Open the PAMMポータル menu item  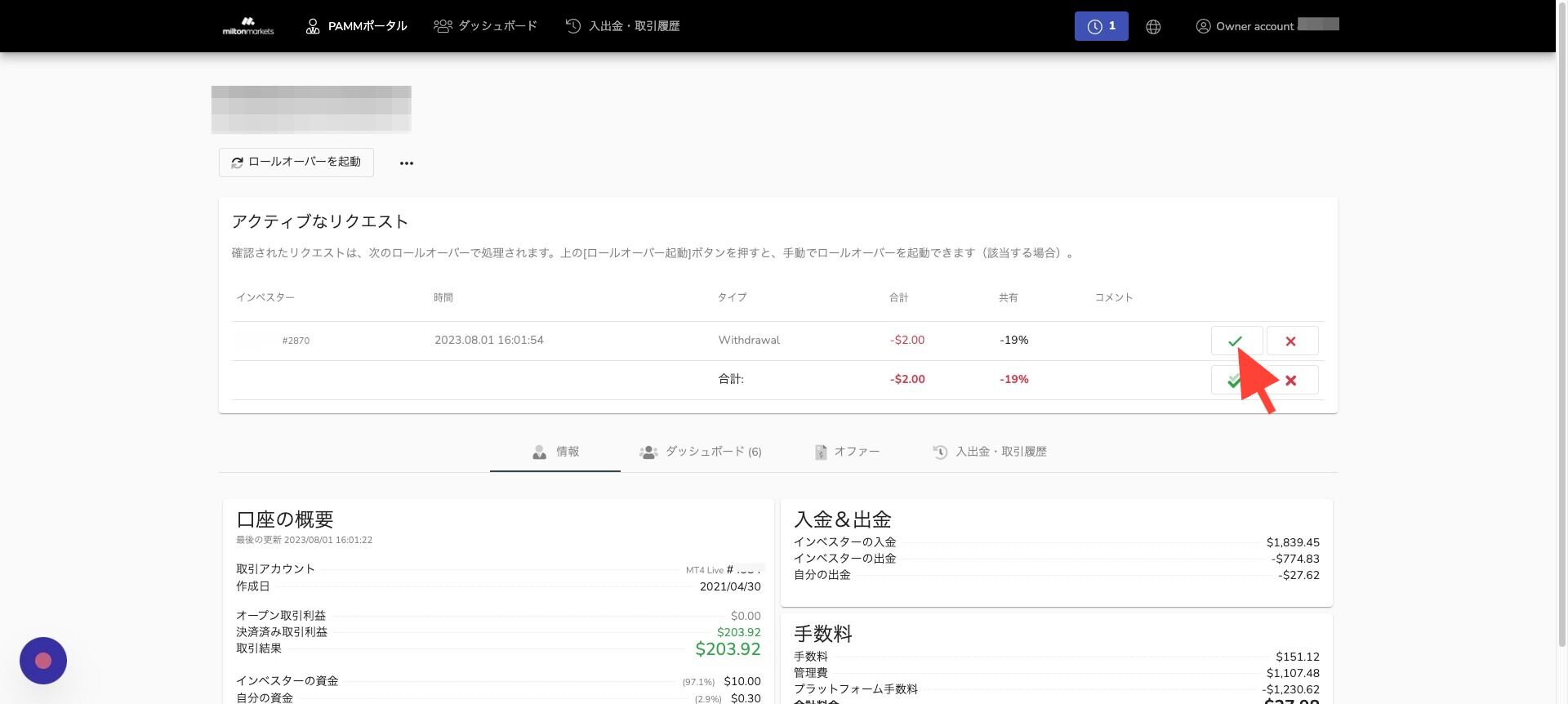(x=356, y=26)
